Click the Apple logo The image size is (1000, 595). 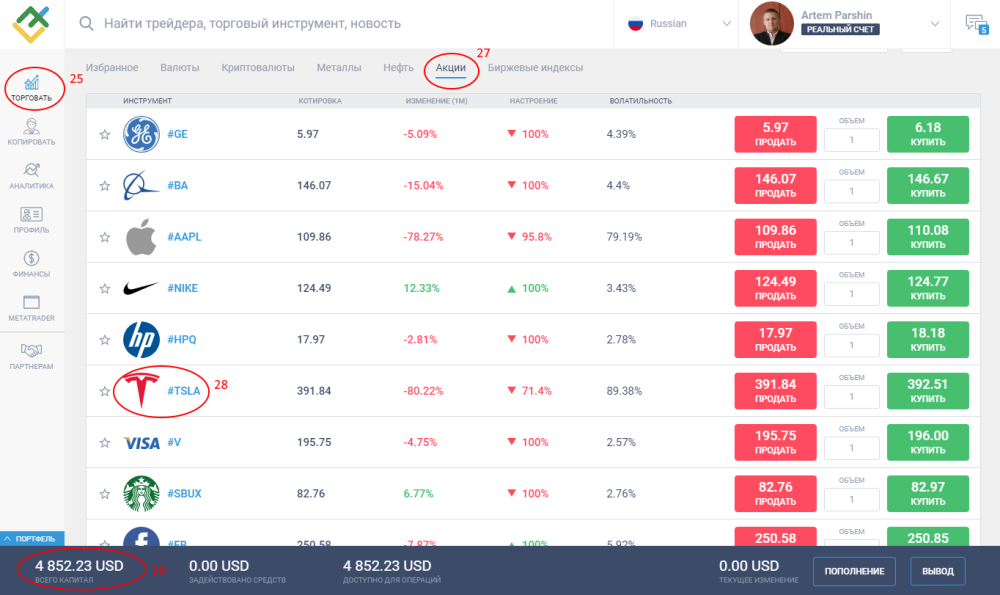(141, 237)
